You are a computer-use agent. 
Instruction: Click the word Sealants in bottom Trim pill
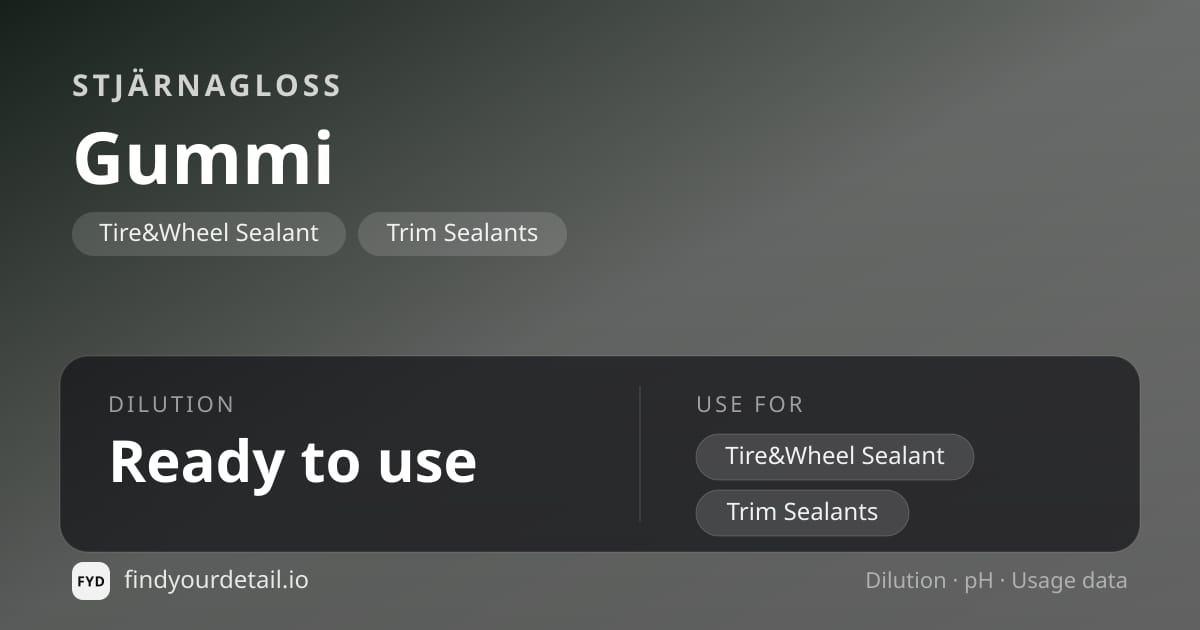pyautogui.click(x=830, y=512)
